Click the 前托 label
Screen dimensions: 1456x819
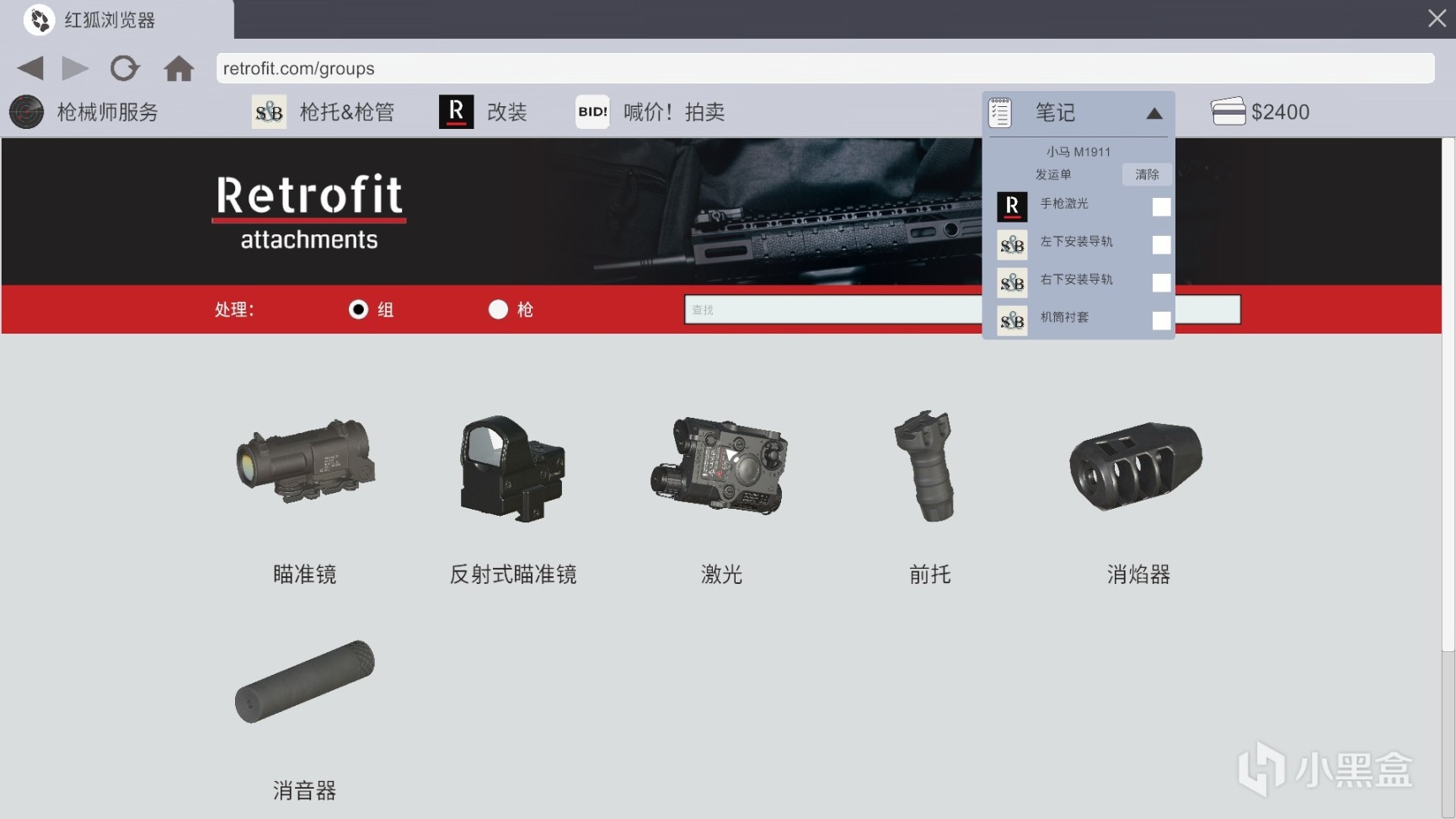coord(930,575)
